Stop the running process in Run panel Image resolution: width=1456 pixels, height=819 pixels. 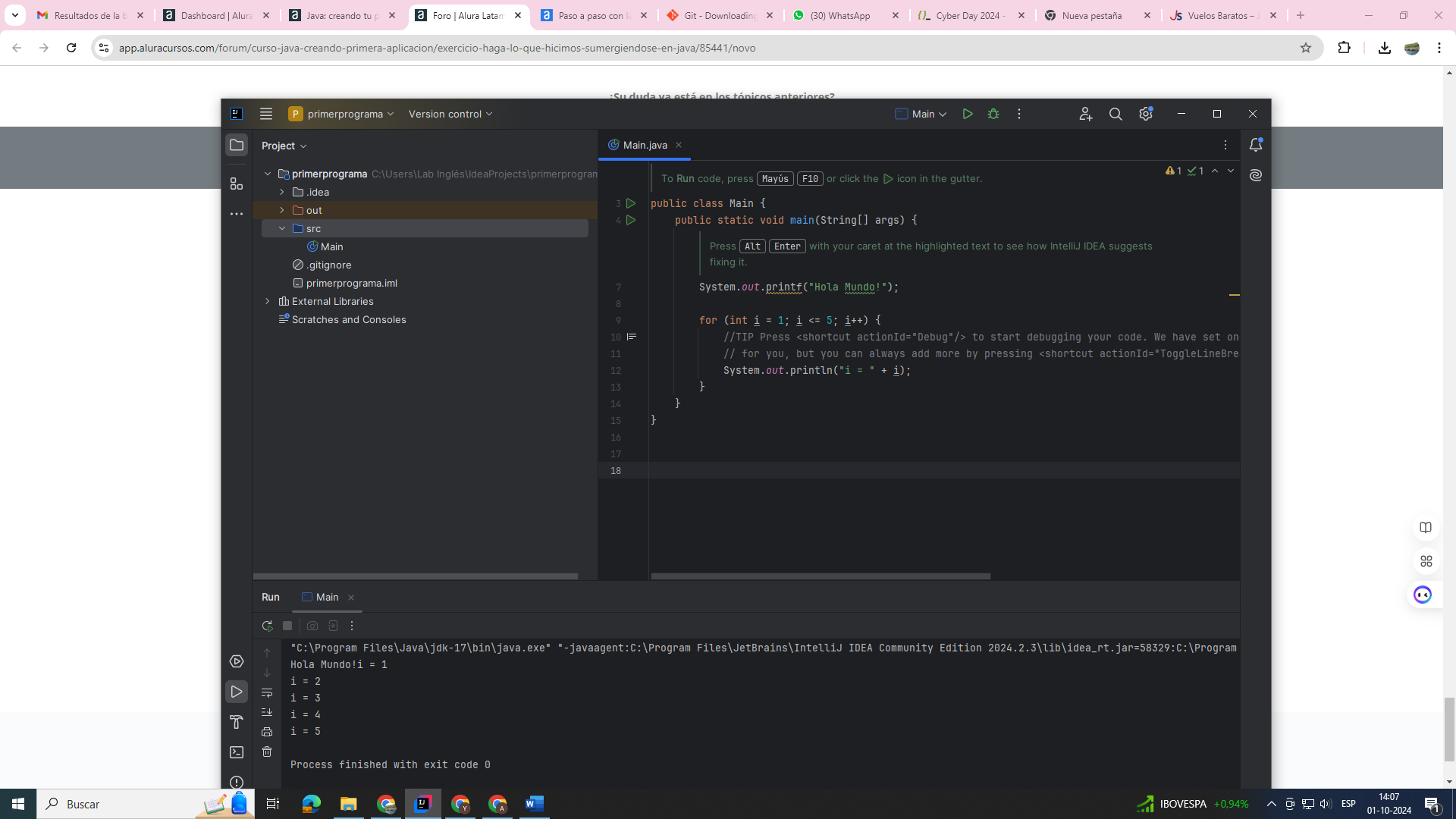(x=287, y=626)
